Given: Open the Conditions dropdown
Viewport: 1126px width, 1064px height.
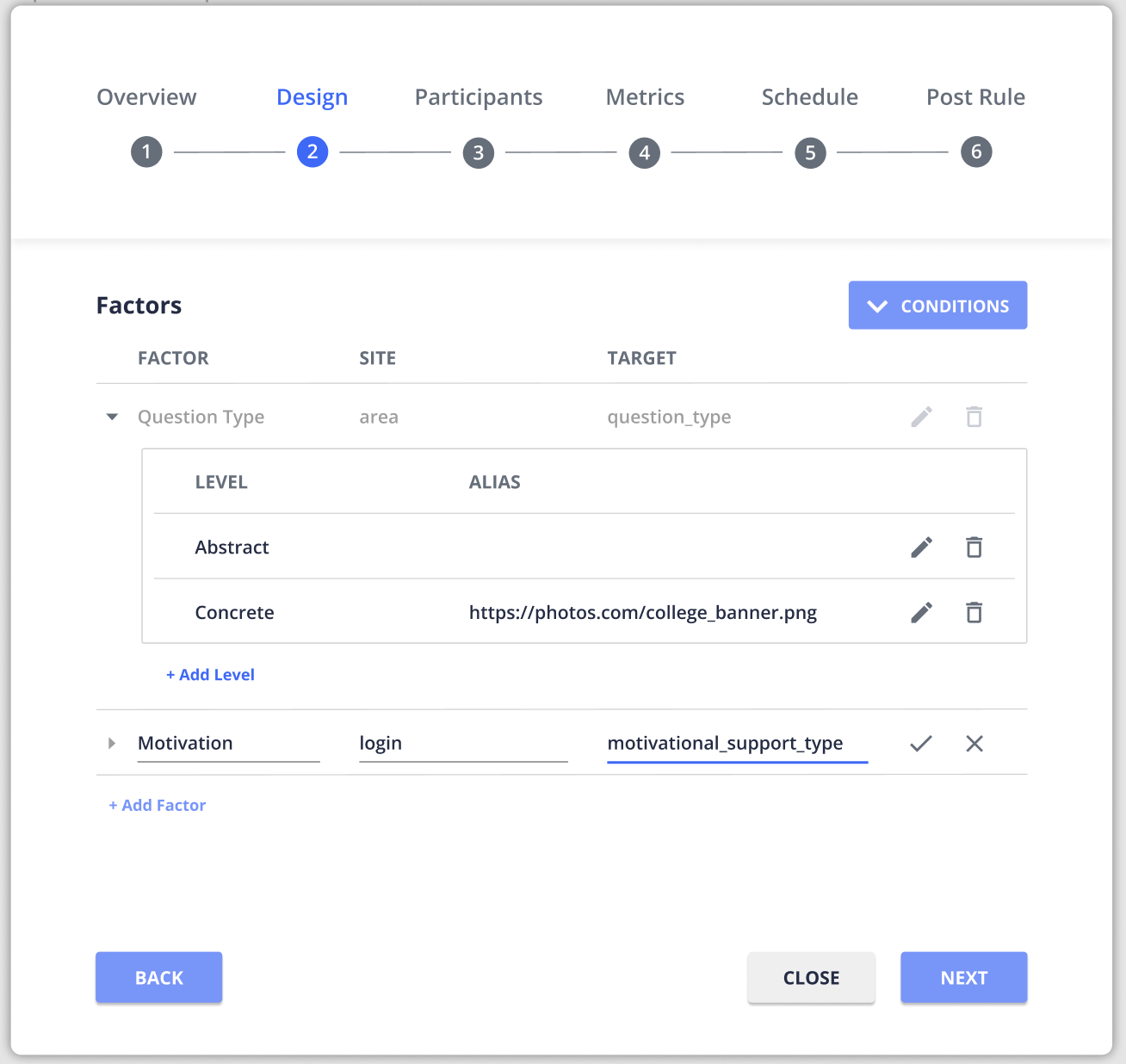Looking at the screenshot, I should tap(937, 306).
